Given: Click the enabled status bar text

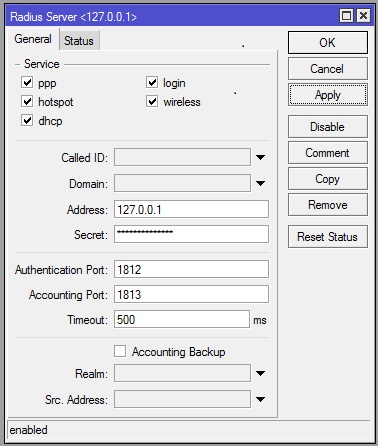Looking at the screenshot, I should click(29, 430).
